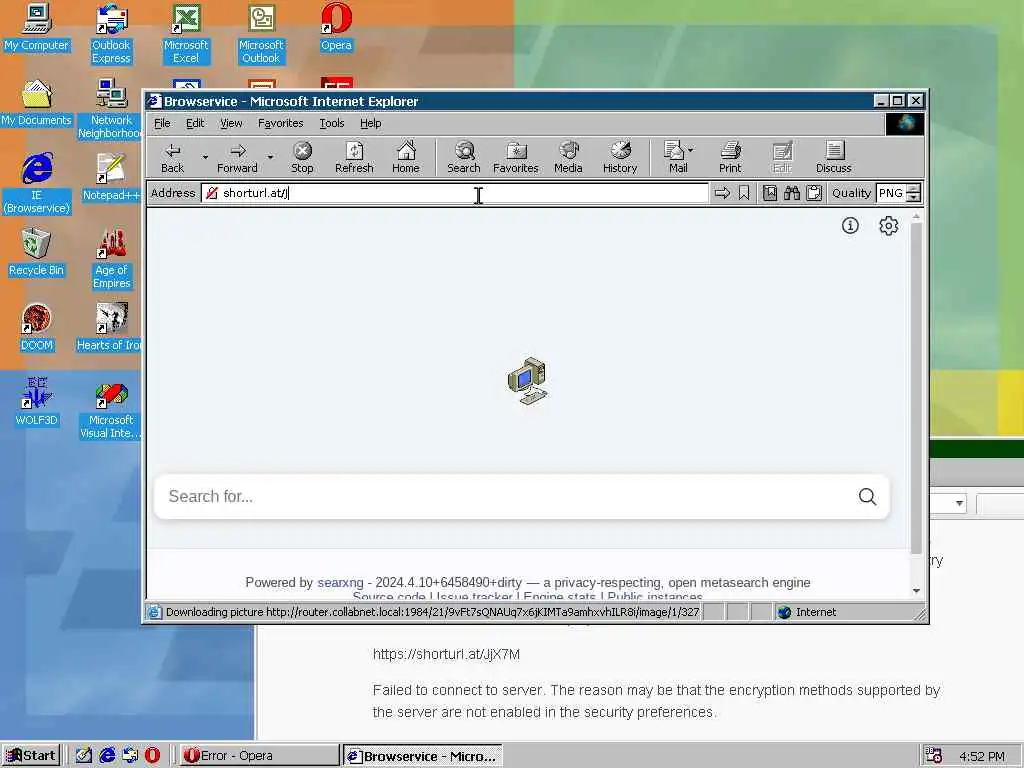Open the Edit menu
The width and height of the screenshot is (1024, 768).
[x=195, y=123]
